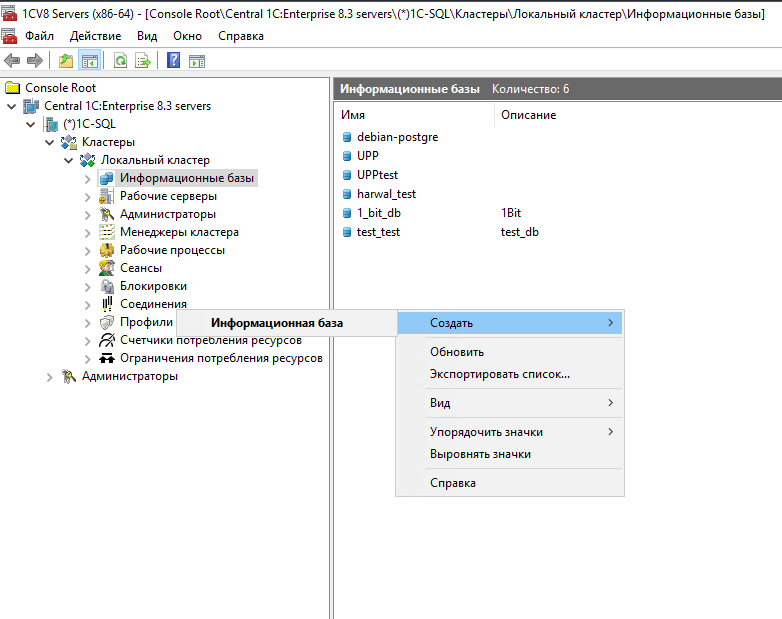
Task: Click the Информационные базы tree icon
Action: pos(106,178)
